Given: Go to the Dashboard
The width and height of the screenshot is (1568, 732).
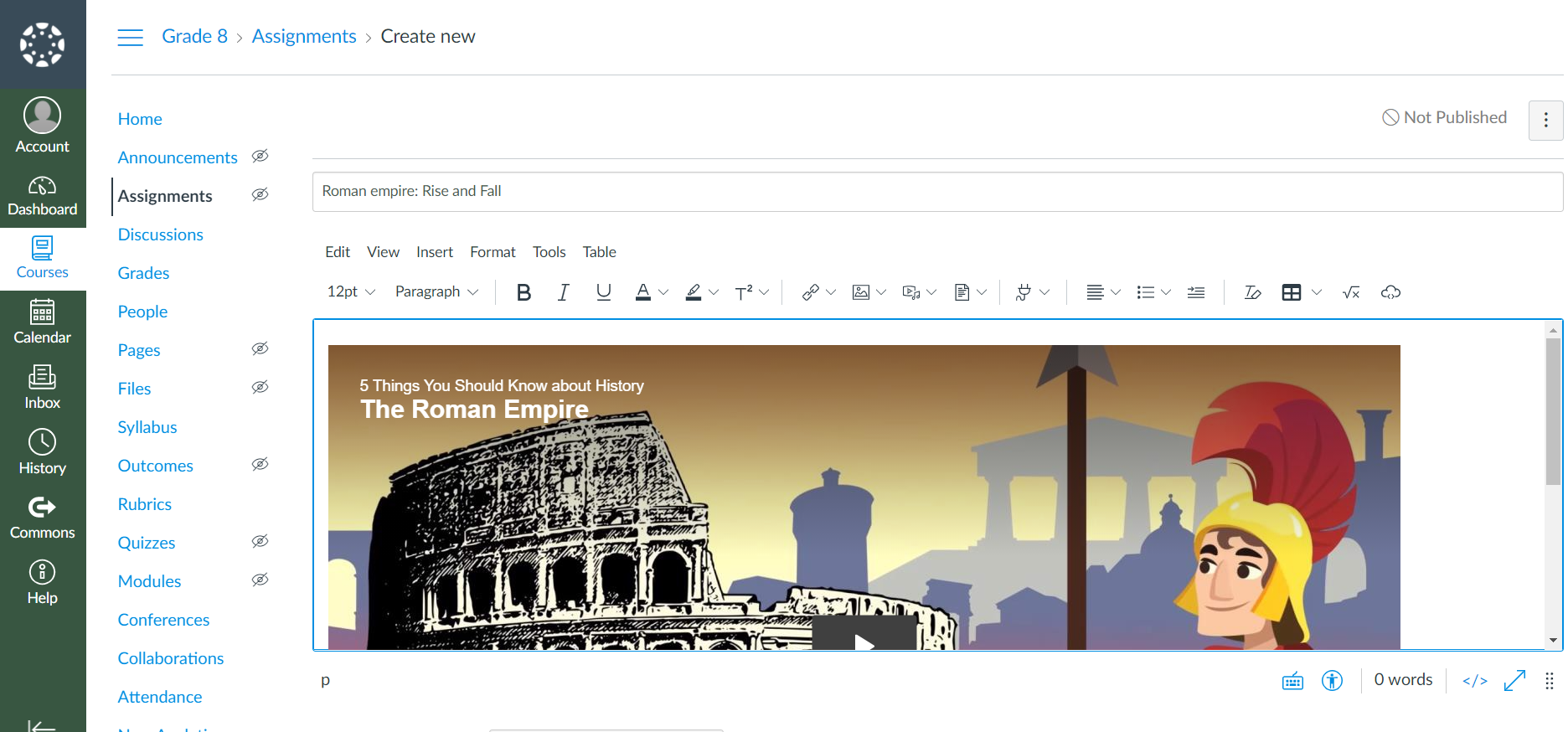Looking at the screenshot, I should tap(43, 196).
